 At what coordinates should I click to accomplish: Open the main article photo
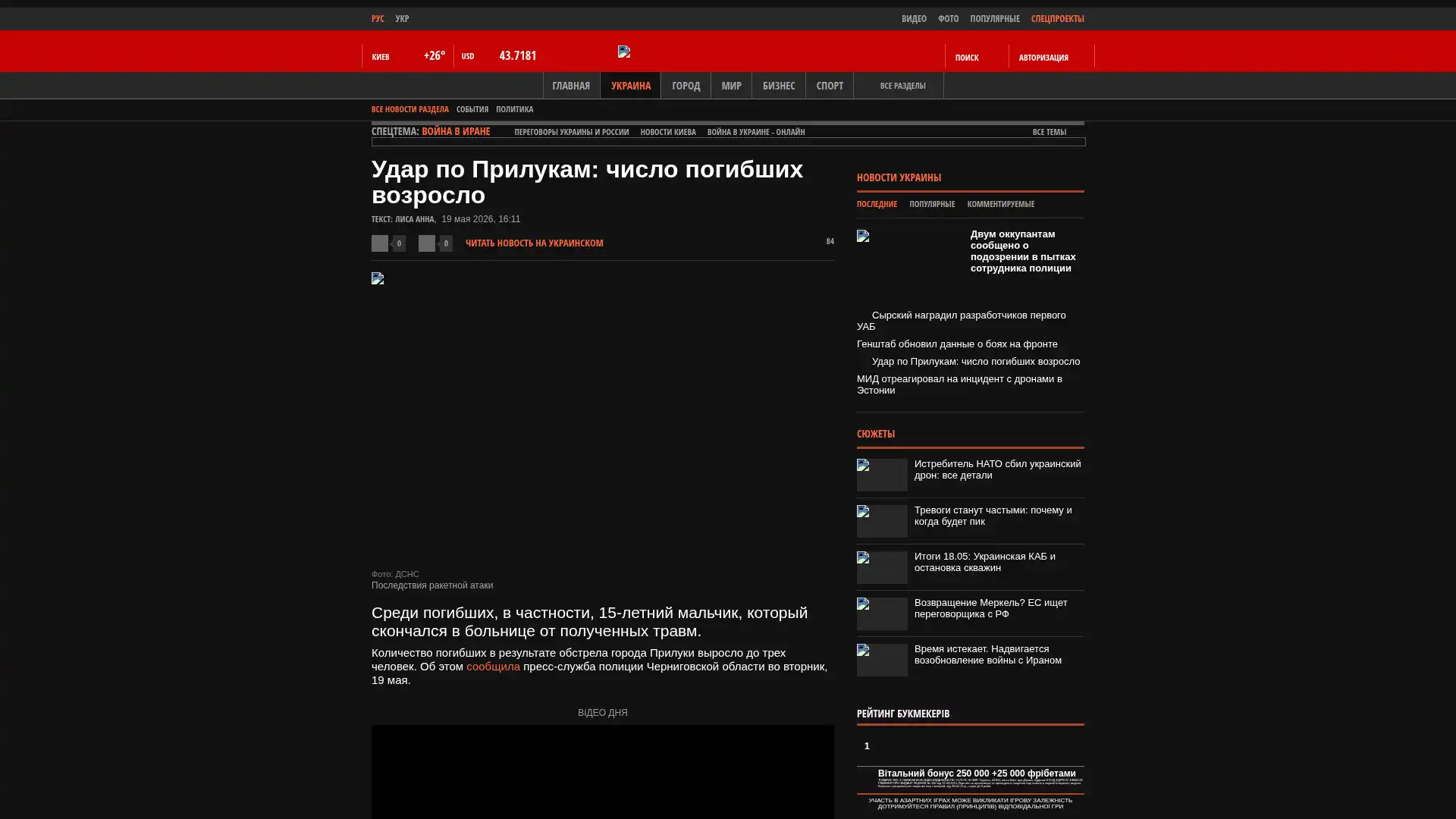click(602, 419)
